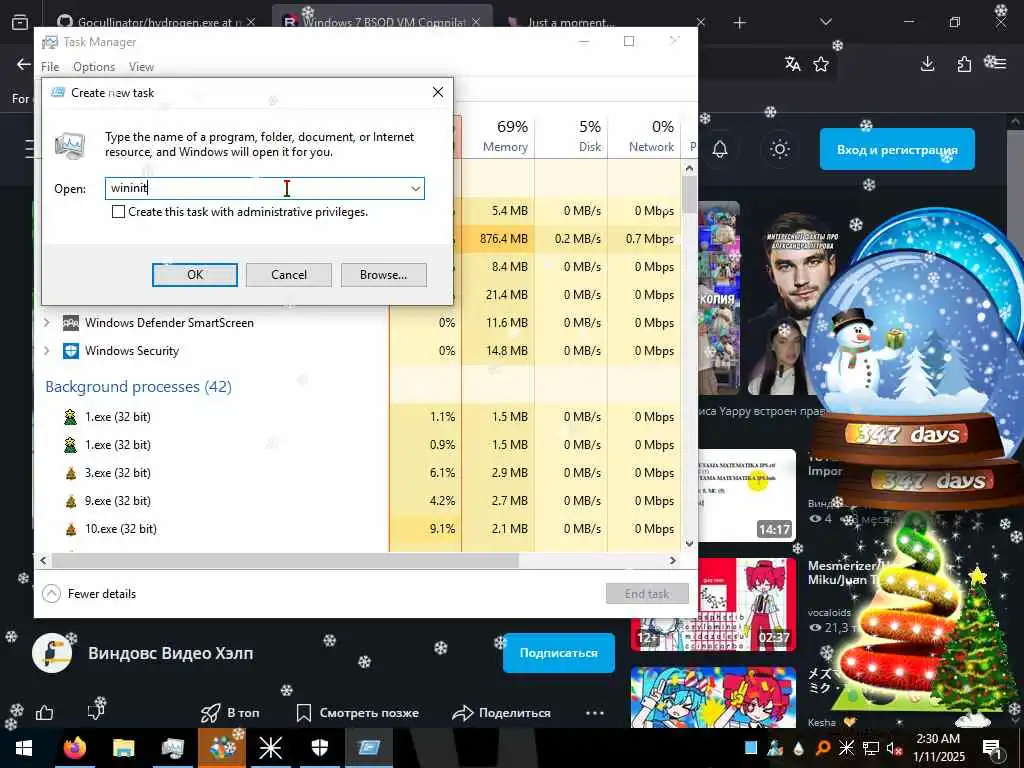Open Task Manager View menu
The width and height of the screenshot is (1024, 768).
pyautogui.click(x=141, y=67)
